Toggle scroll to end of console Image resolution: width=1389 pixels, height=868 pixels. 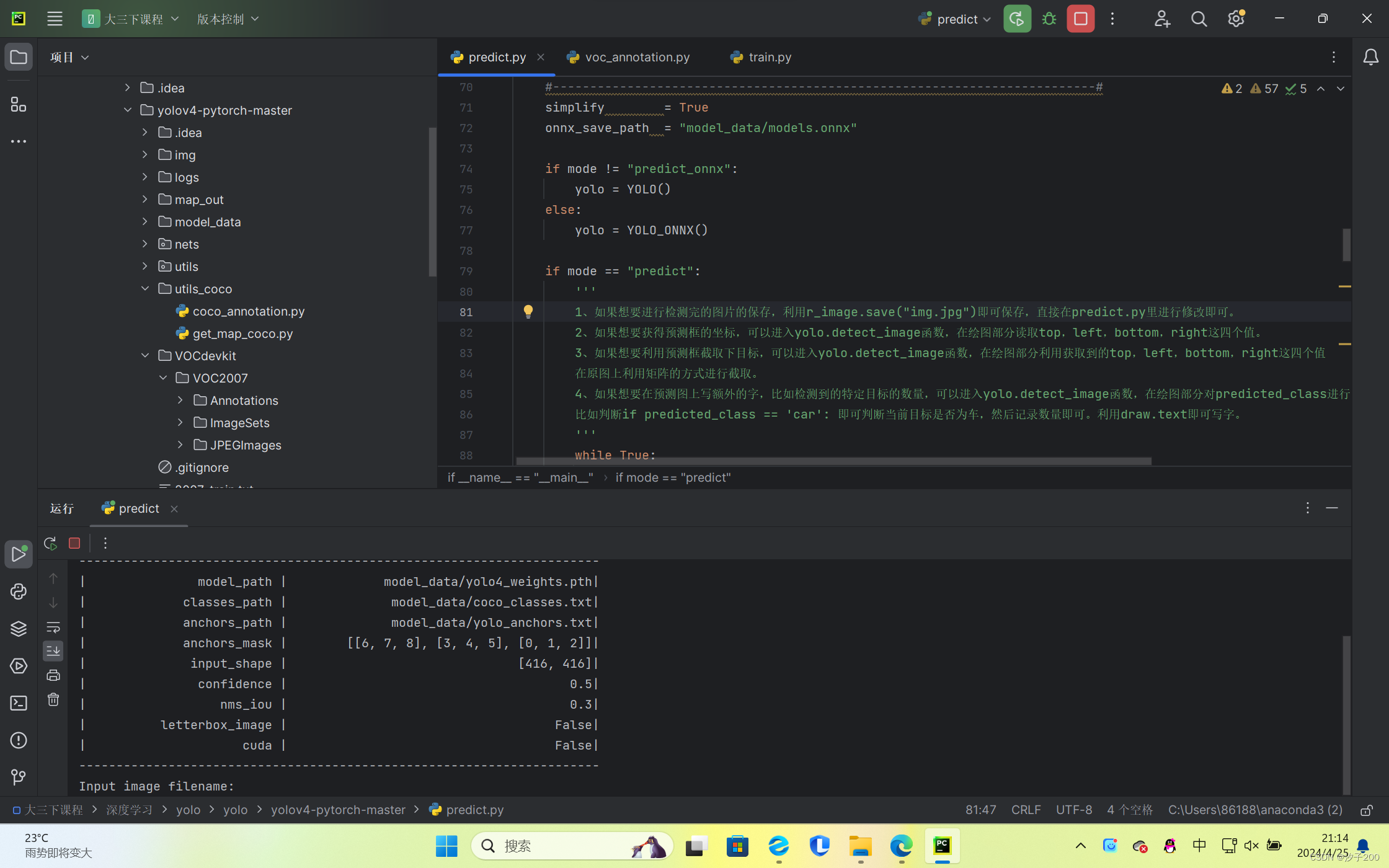tap(53, 650)
